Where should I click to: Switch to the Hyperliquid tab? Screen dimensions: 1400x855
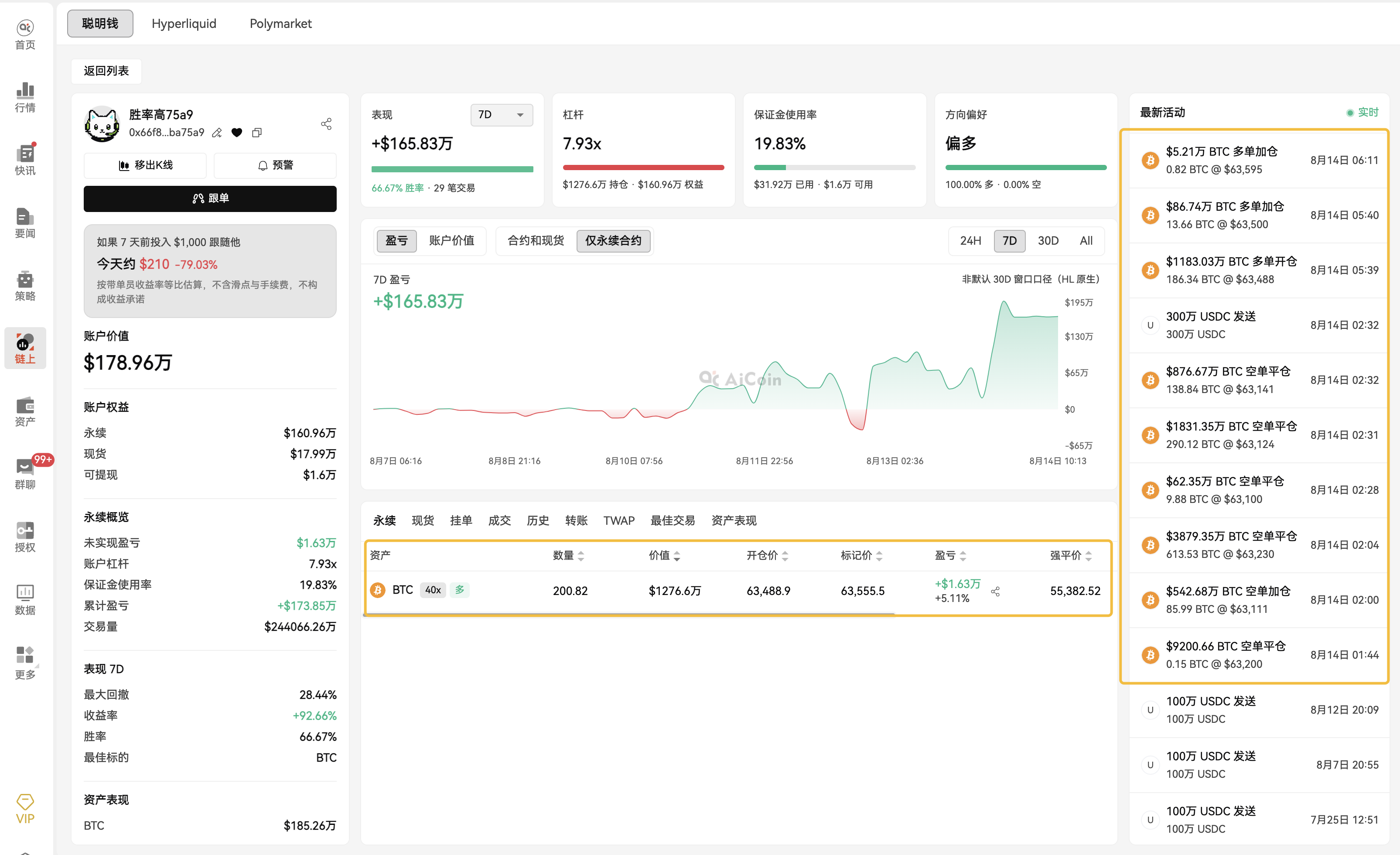pyautogui.click(x=184, y=23)
